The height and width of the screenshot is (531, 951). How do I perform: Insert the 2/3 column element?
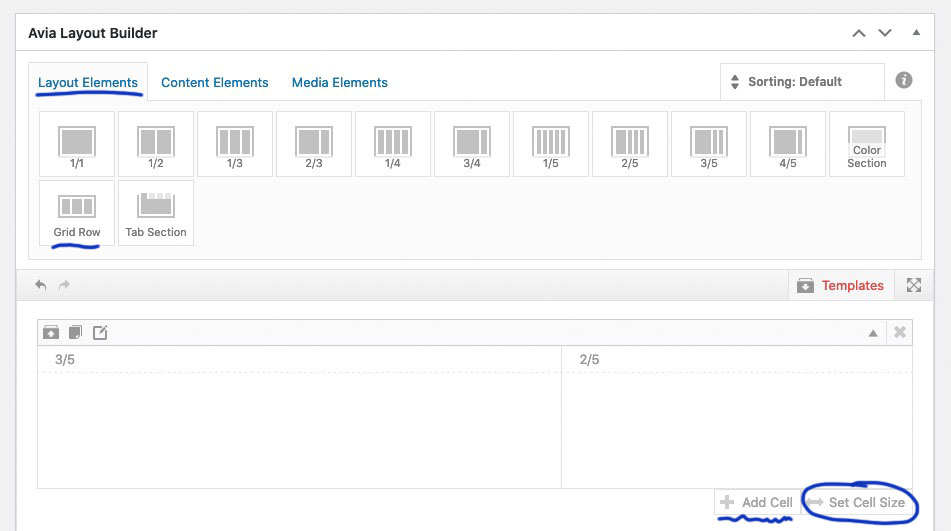(x=314, y=144)
